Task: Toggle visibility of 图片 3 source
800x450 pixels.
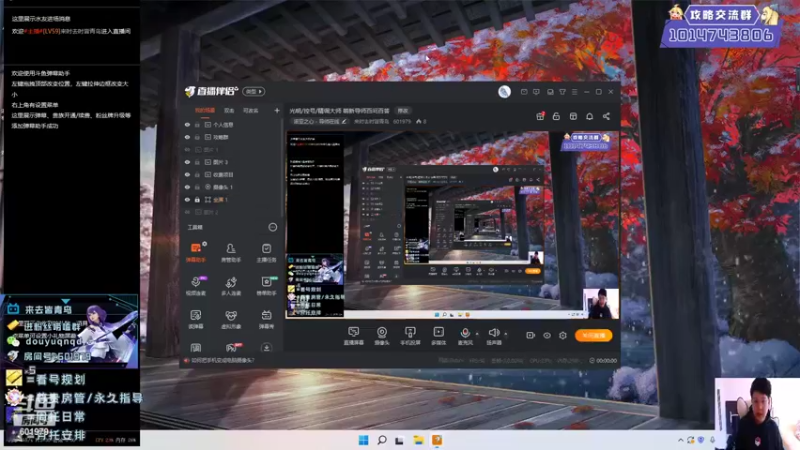Action: [x=187, y=162]
